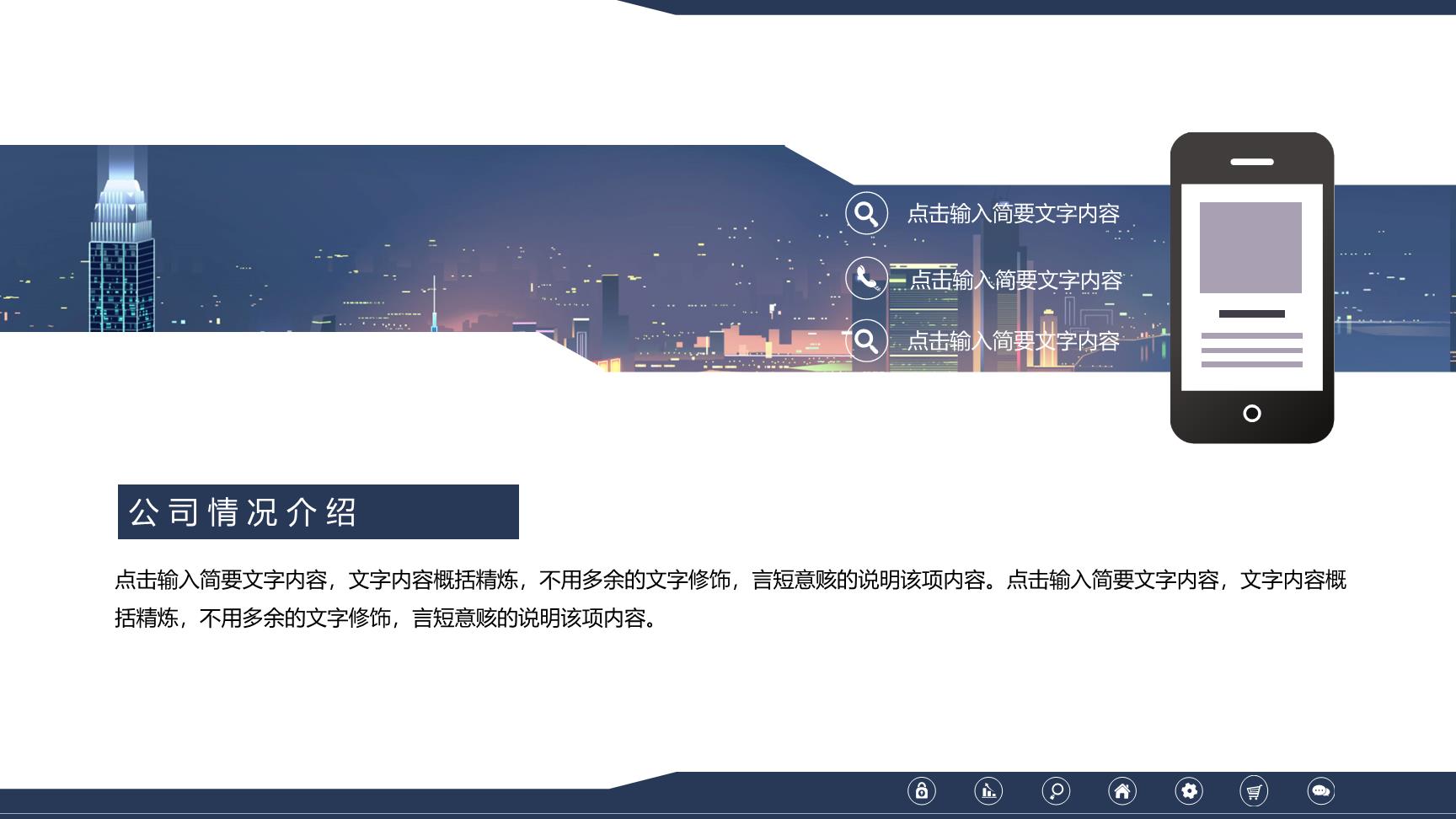This screenshot has height=819, width=1456.
Task: Click the 公司情况介绍 title box
Action: coord(318,511)
